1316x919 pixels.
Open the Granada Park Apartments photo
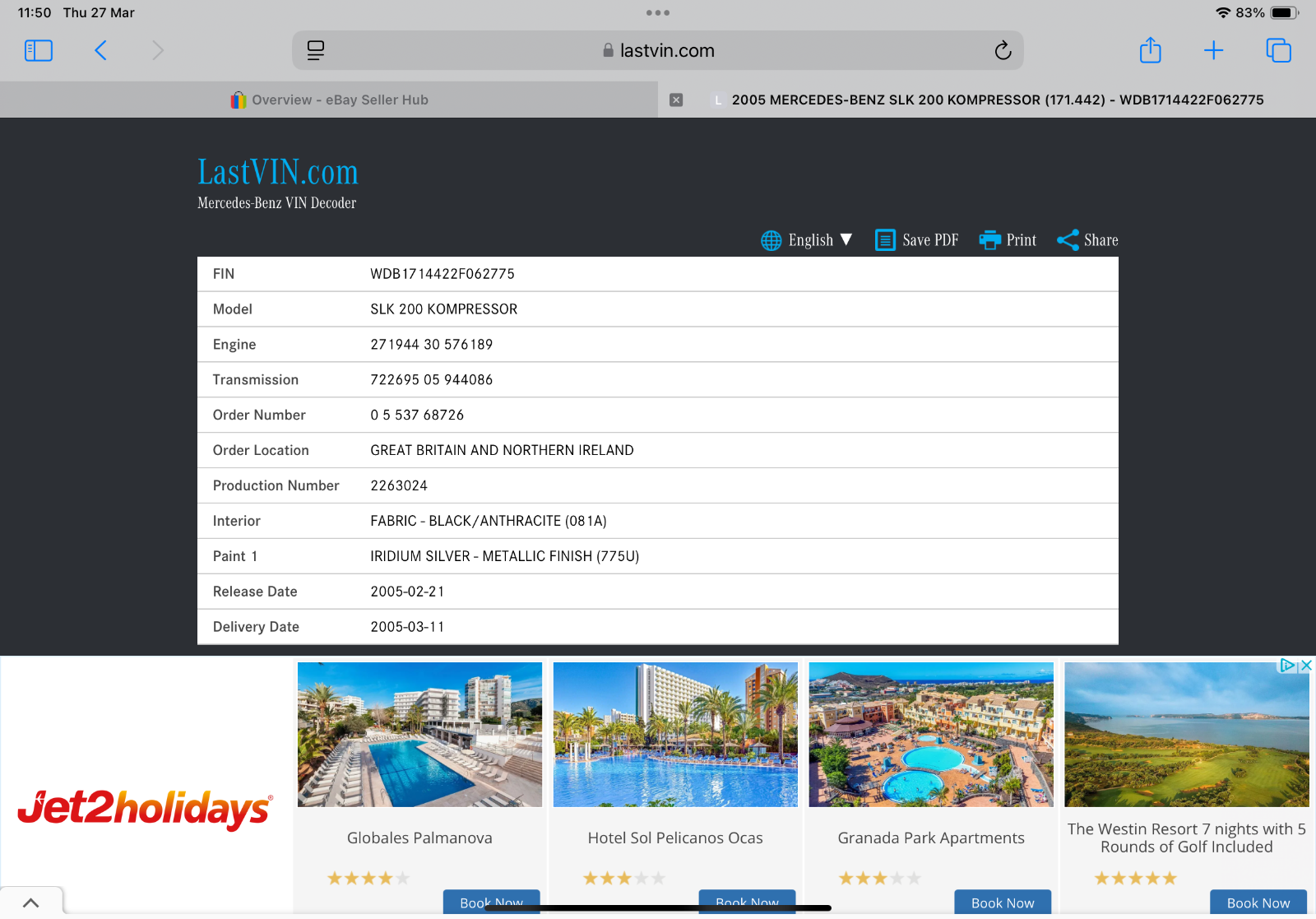[931, 735]
